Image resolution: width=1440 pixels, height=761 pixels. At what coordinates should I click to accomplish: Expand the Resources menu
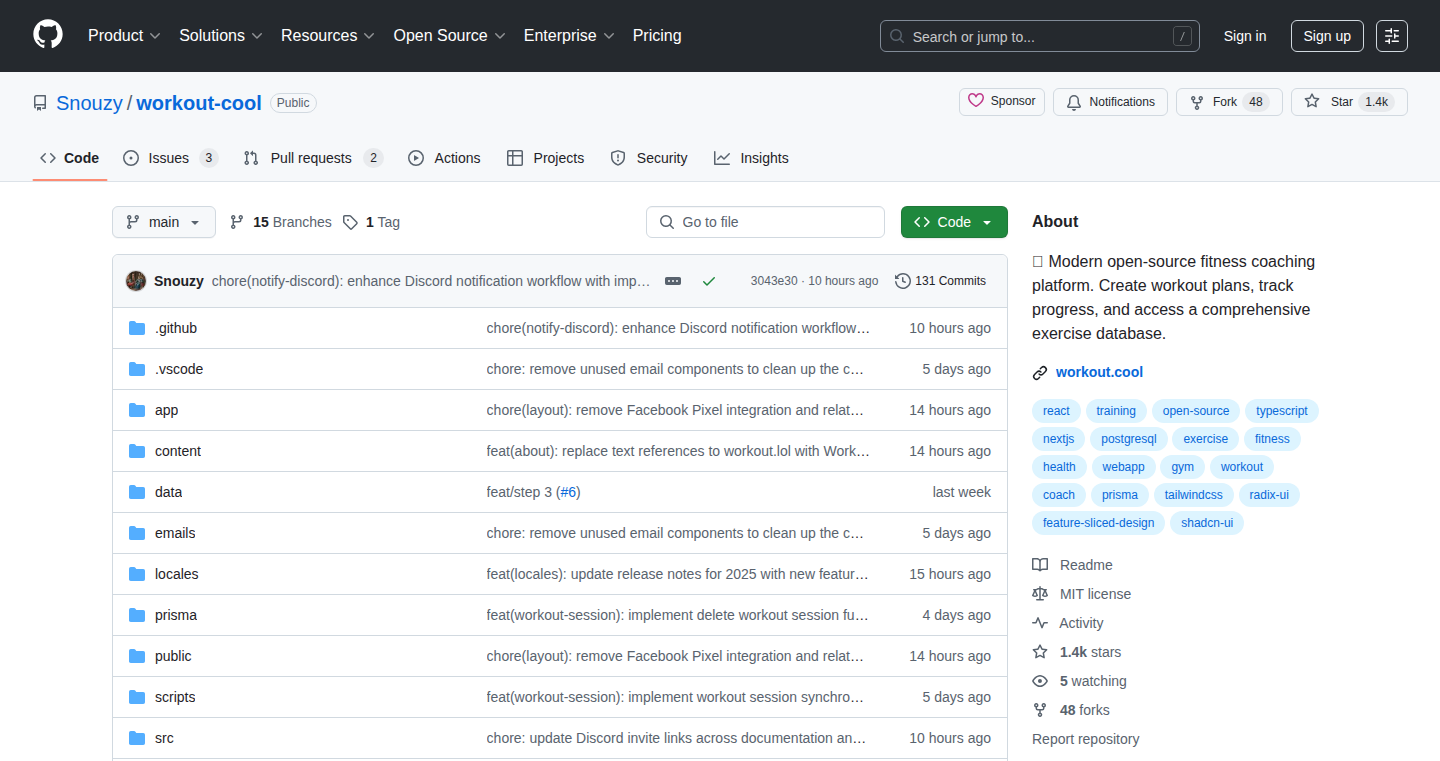click(x=328, y=36)
